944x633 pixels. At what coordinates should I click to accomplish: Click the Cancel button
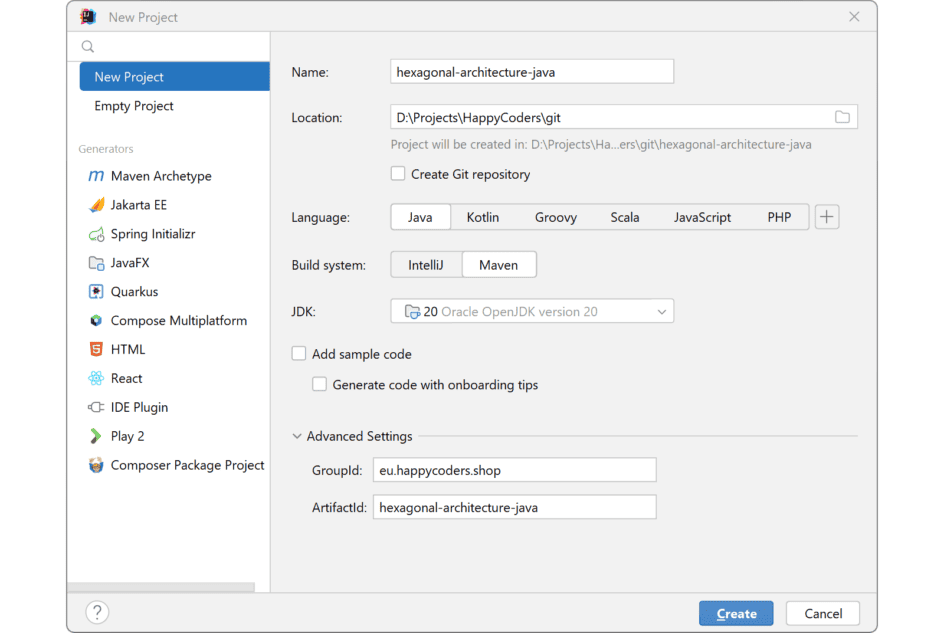point(823,613)
